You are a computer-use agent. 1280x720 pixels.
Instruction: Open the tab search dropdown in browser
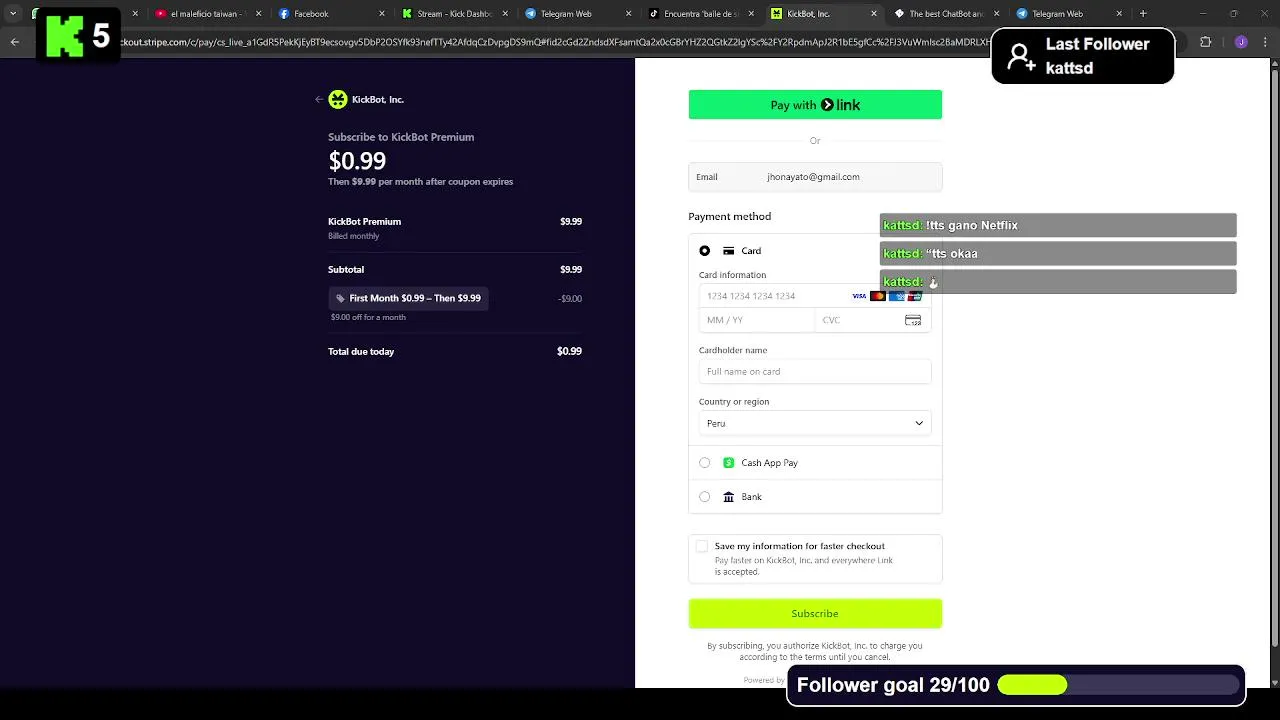[x=13, y=14]
